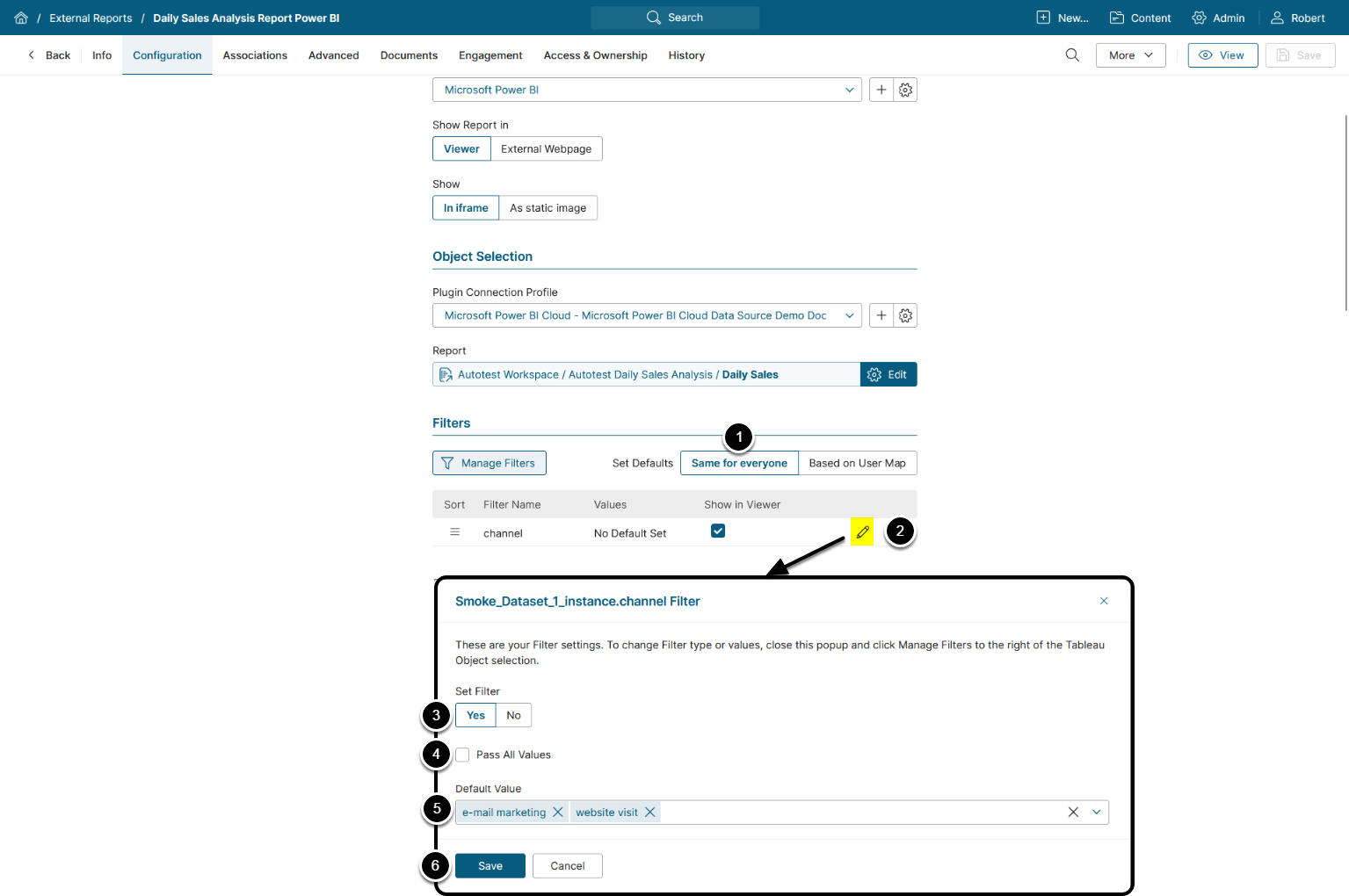Show report in Viewer
This screenshot has height=896, width=1349.
coord(461,149)
